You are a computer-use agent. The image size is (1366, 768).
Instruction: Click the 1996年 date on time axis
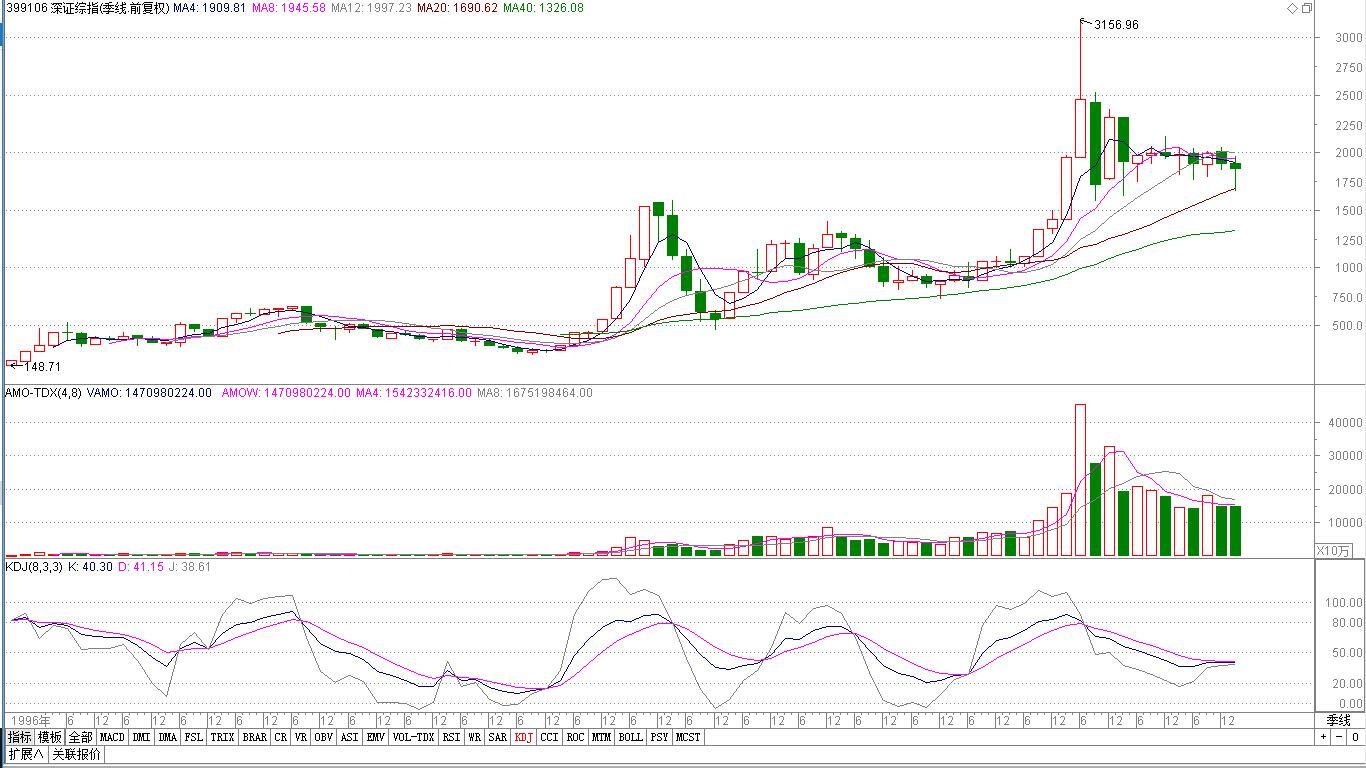[30, 720]
